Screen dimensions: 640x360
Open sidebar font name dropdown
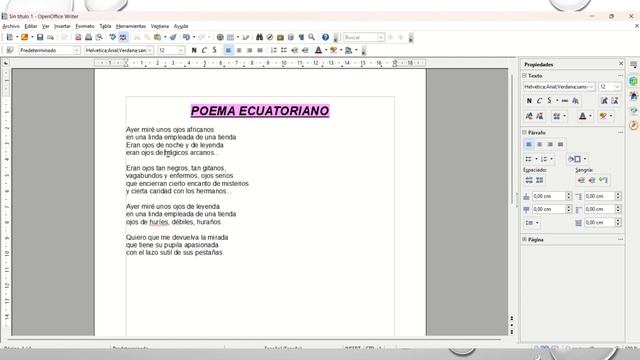pos(591,87)
